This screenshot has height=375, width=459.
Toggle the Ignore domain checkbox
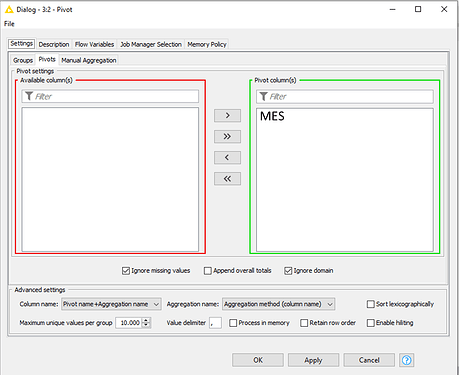click(x=288, y=271)
